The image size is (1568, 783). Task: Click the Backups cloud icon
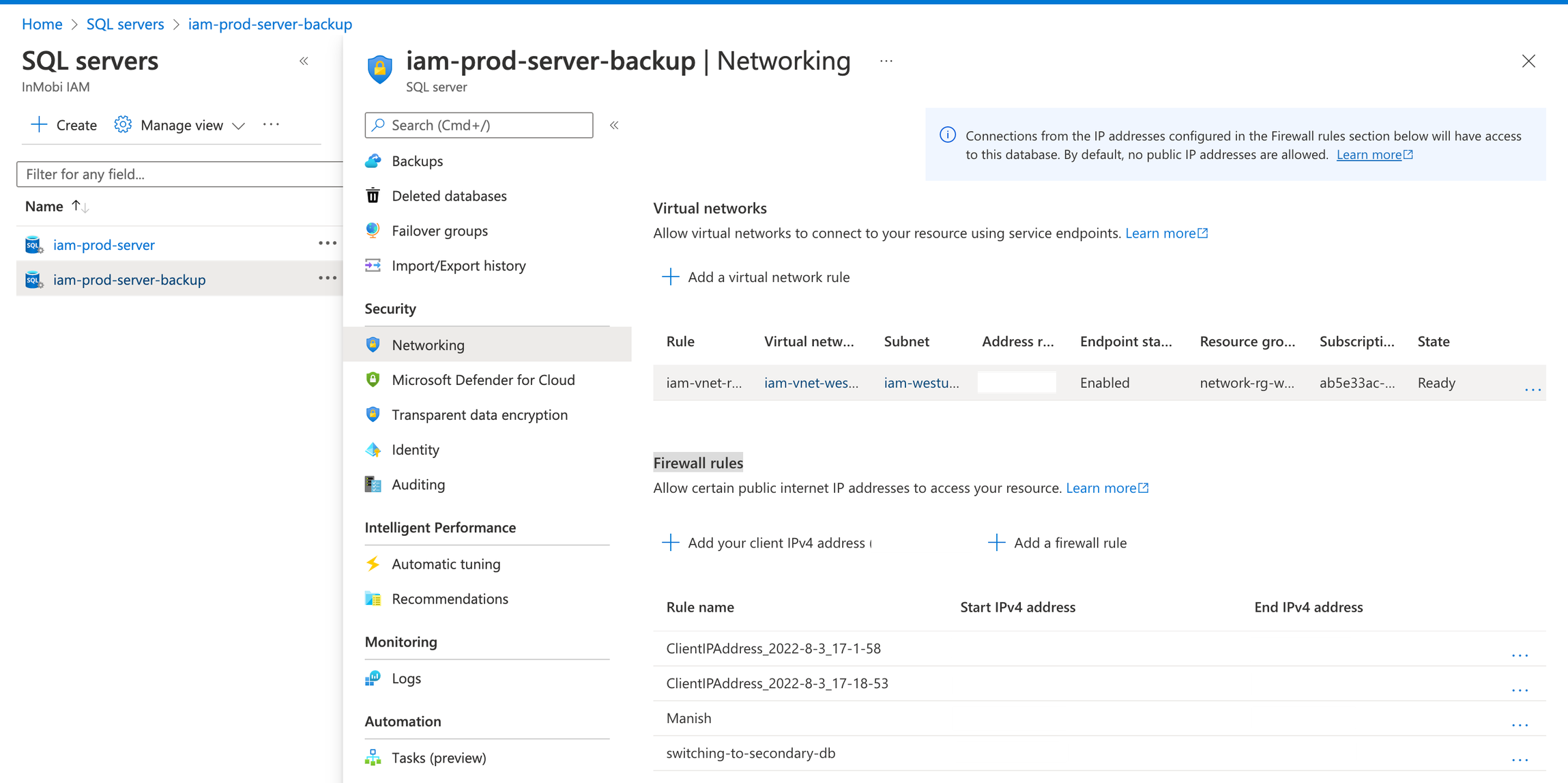(373, 161)
